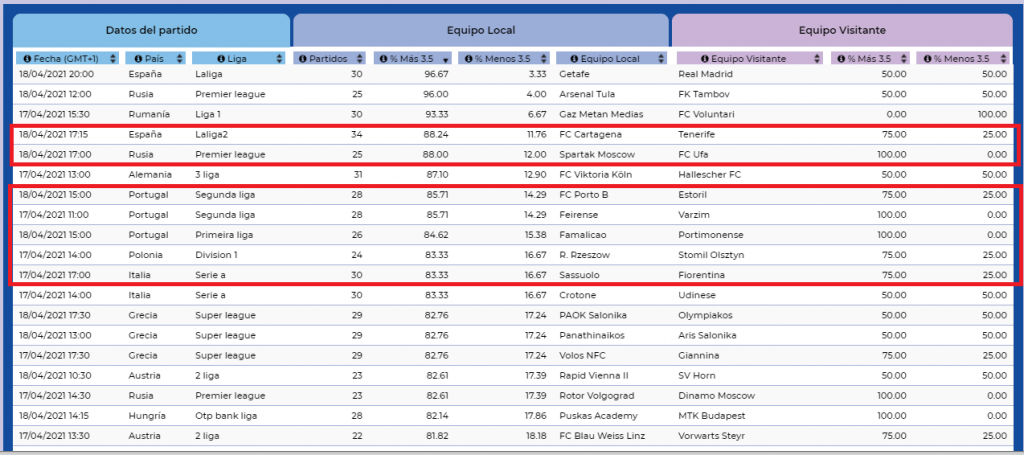The height and width of the screenshot is (455, 1024).
Task: Click the Real Madrid visitor team cell
Action: pos(705,74)
